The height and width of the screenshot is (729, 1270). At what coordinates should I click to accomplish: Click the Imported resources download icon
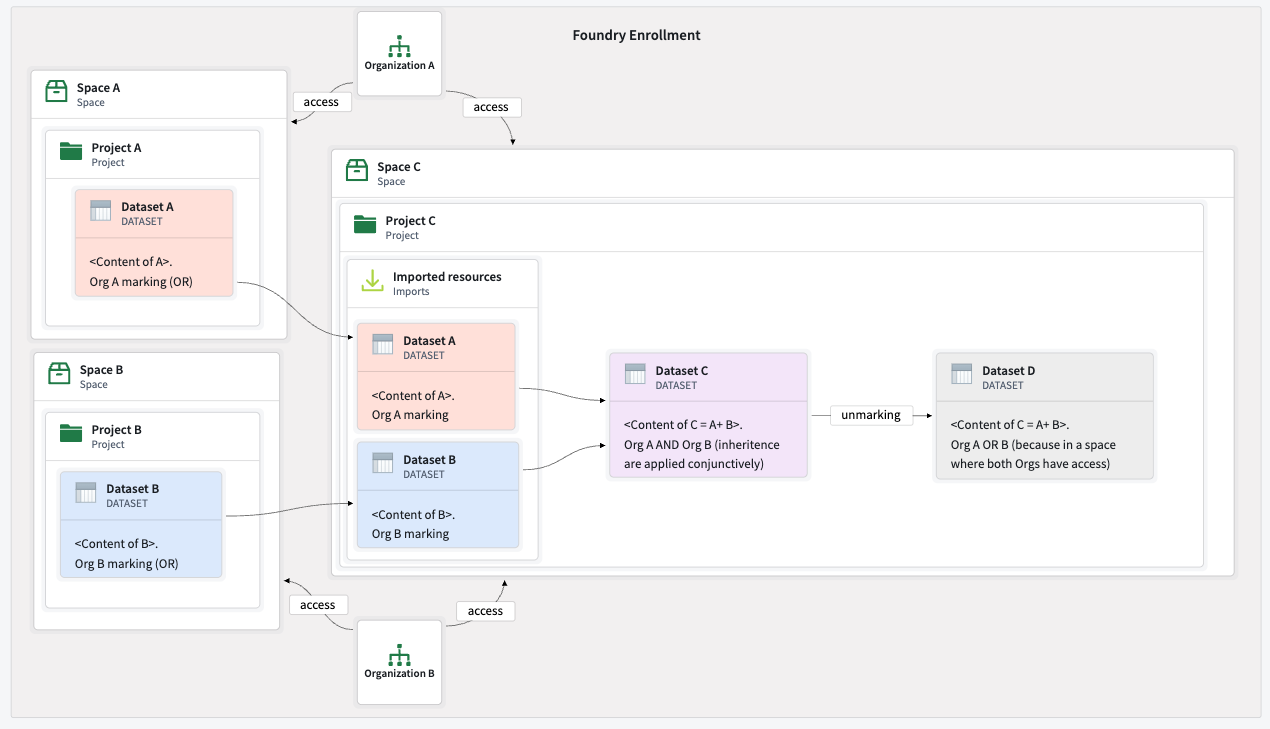click(372, 280)
